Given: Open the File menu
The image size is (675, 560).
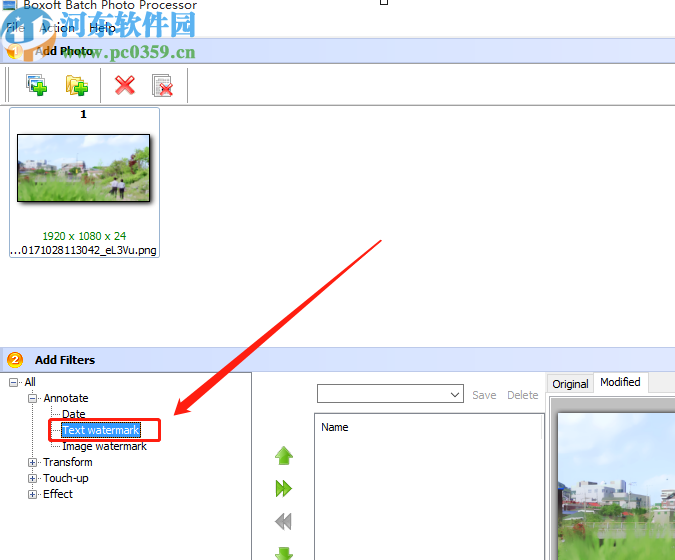Looking at the screenshot, I should coord(15,28).
